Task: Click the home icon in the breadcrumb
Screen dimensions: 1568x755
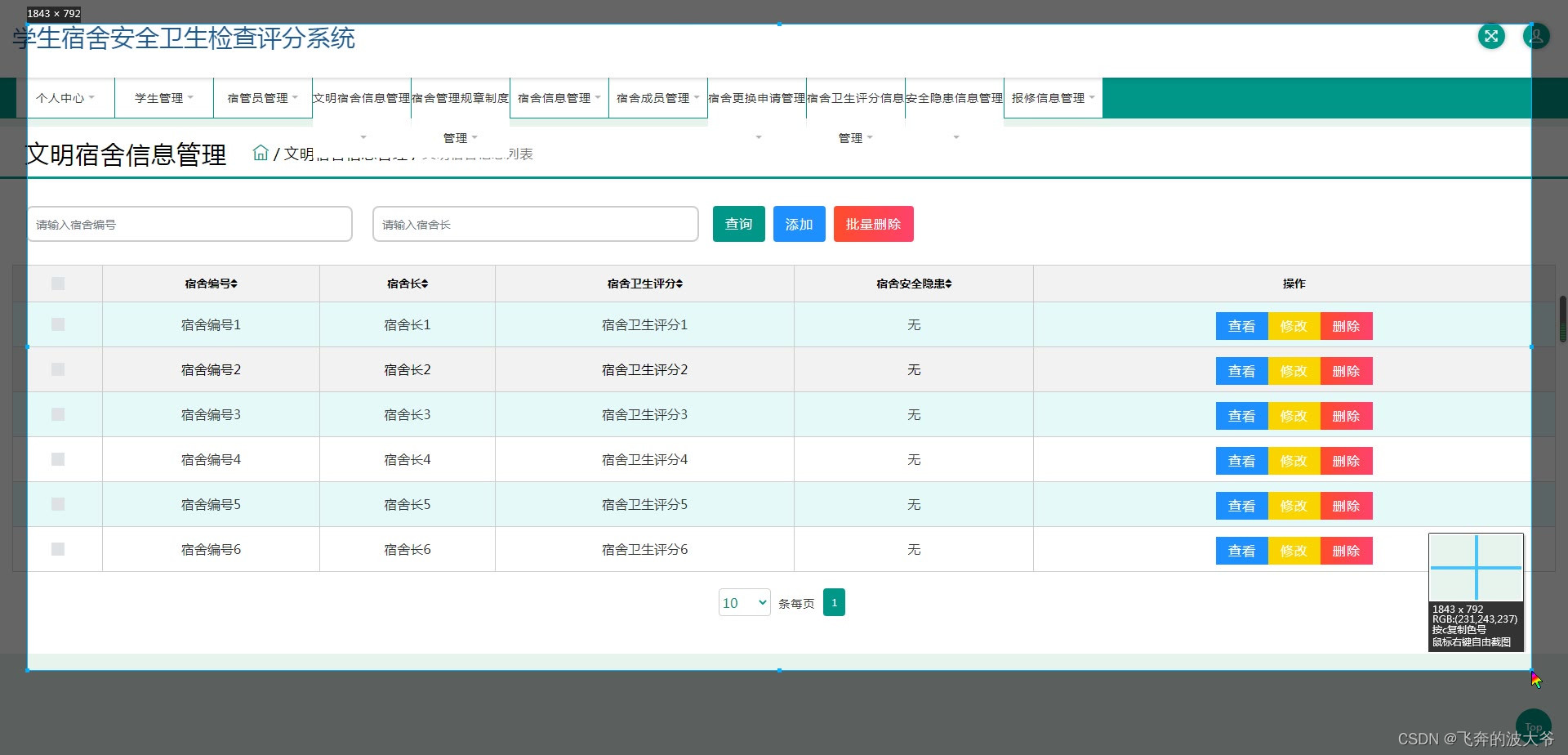Action: [261, 153]
